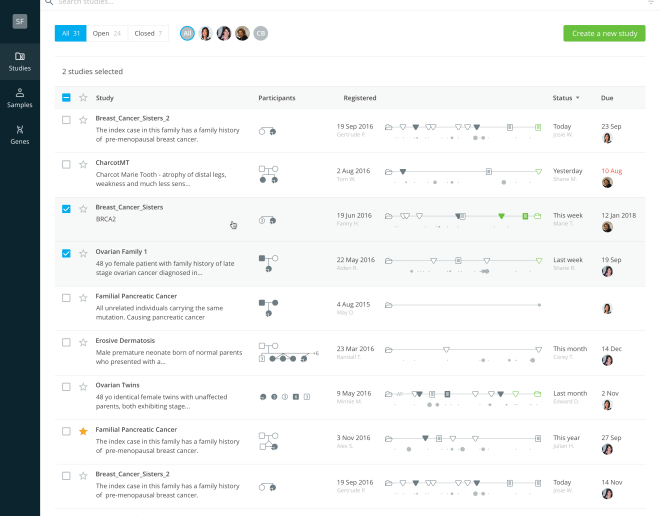Click the Participants column header
Image resolution: width=660 pixels, height=516 pixels.
coord(277,98)
